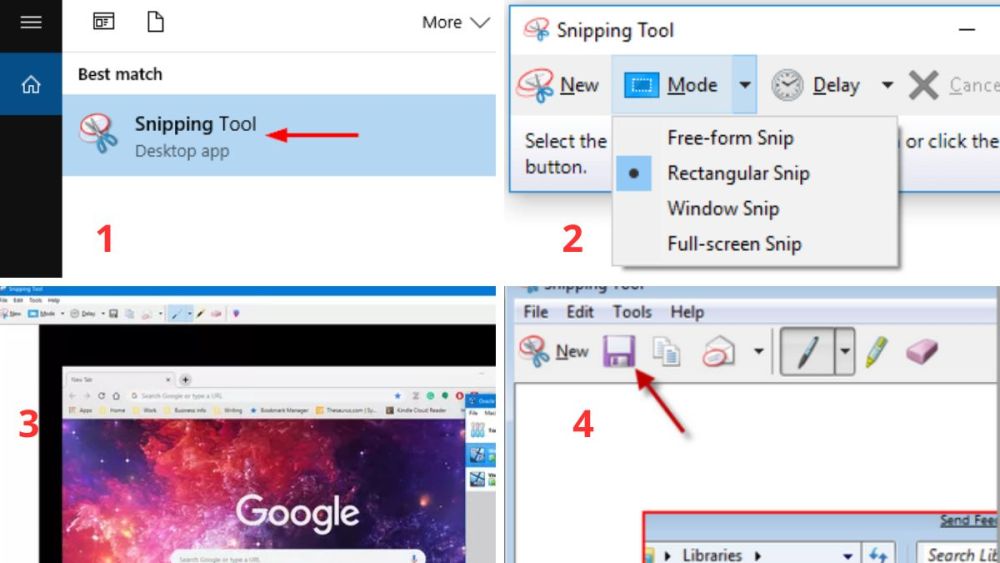Open the large File menu below Snipping Tool title
The image size is (1000, 563).
(535, 312)
